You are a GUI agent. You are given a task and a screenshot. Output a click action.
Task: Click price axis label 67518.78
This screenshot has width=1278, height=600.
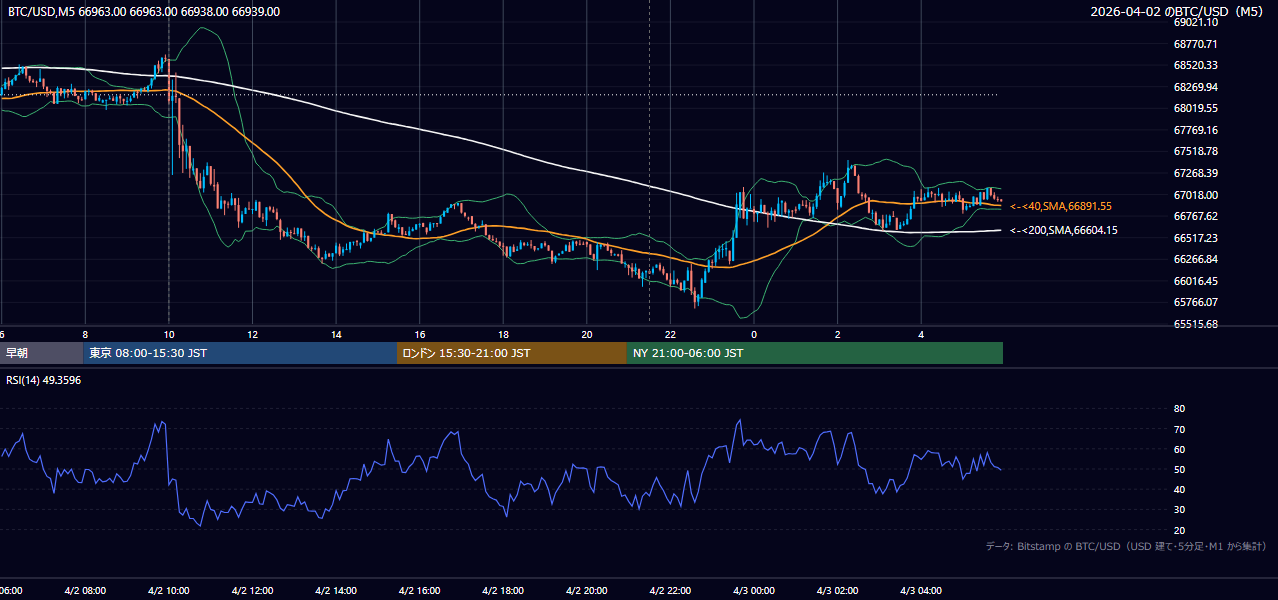pos(1196,151)
